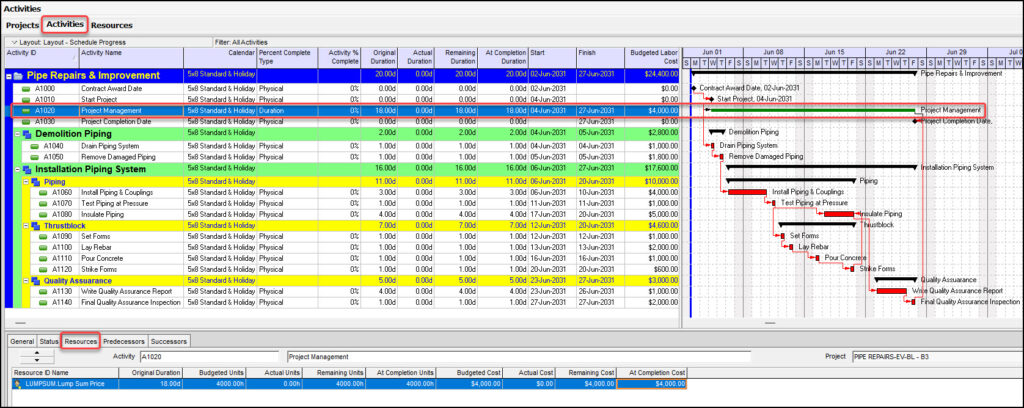Select the green Project Management Gantt bar
The width and height of the screenshot is (1024, 408).
point(813,110)
